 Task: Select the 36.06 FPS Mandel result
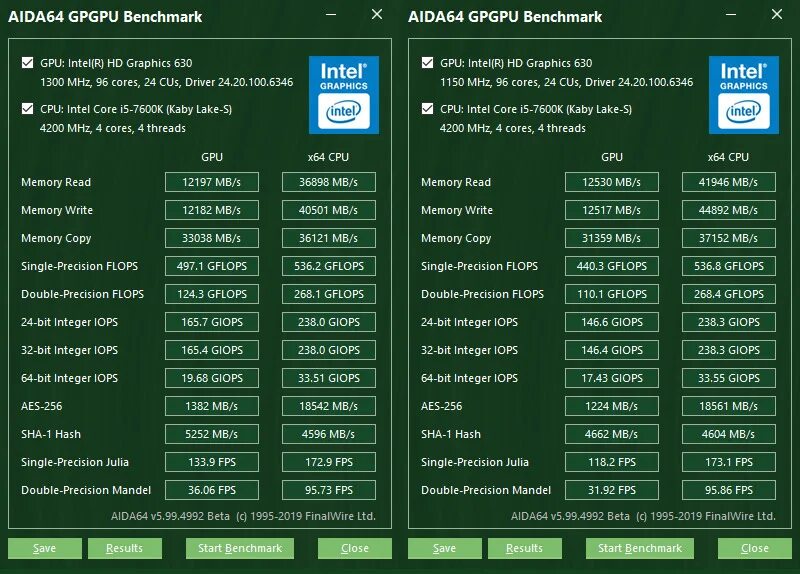[x=212, y=490]
